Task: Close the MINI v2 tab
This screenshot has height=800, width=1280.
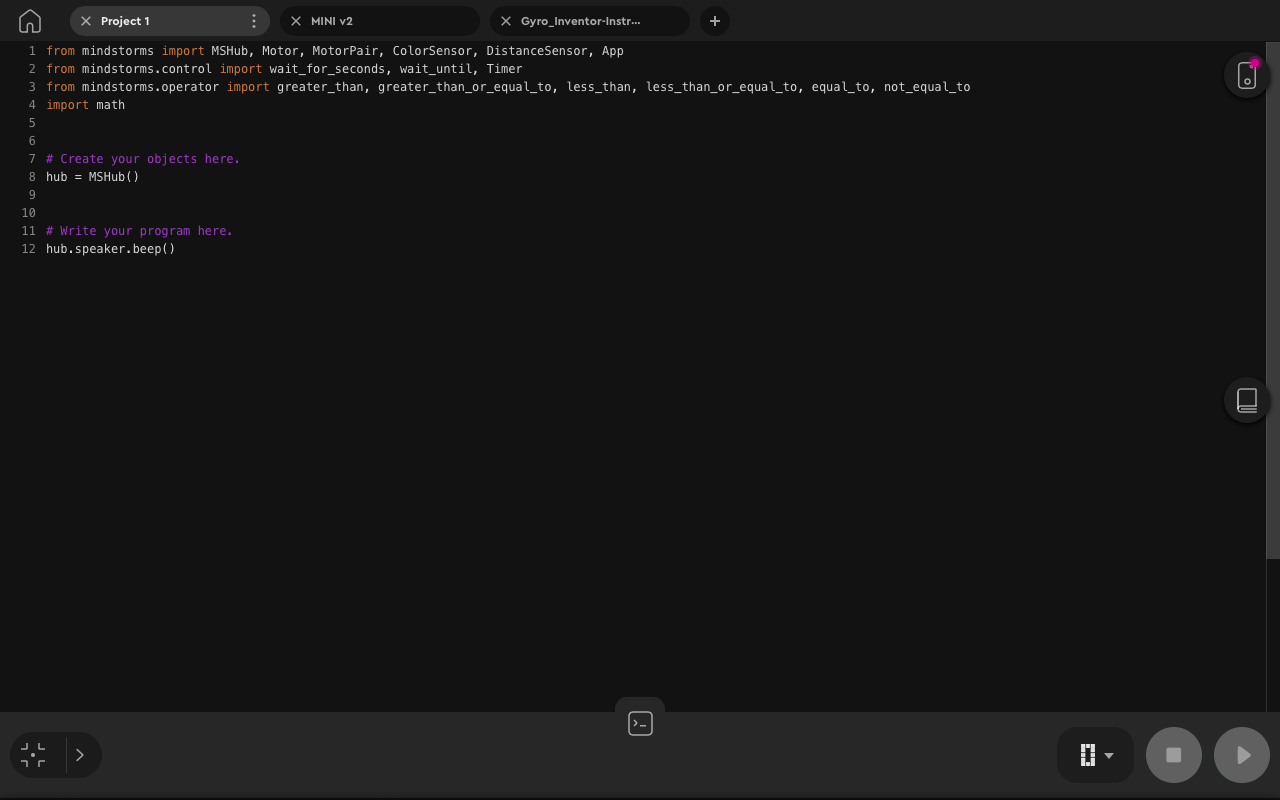Action: tap(296, 21)
